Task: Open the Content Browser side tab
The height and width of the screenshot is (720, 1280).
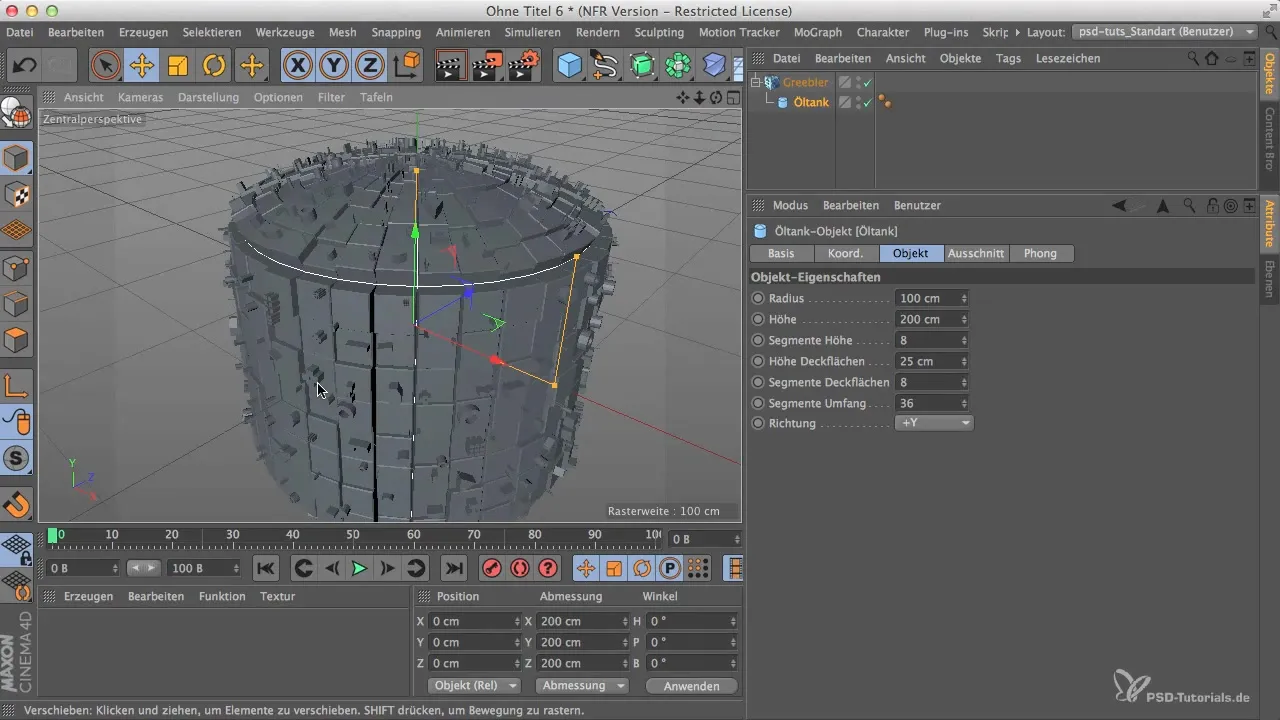Action: point(1269,139)
